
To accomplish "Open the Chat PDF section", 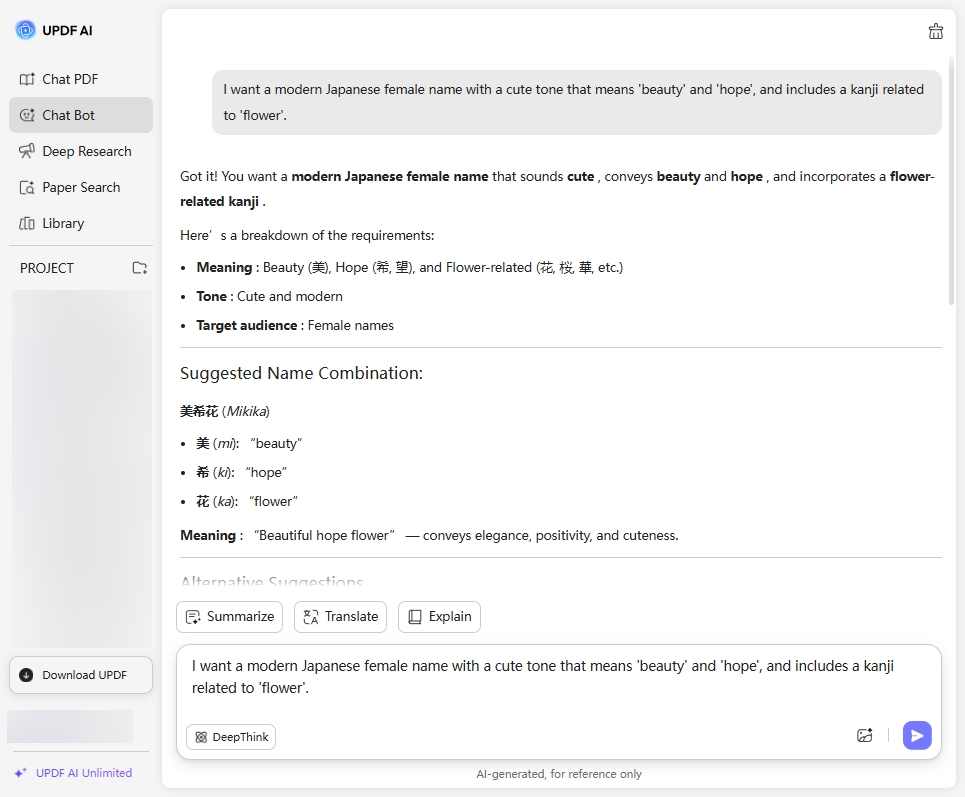I will pos(69,79).
